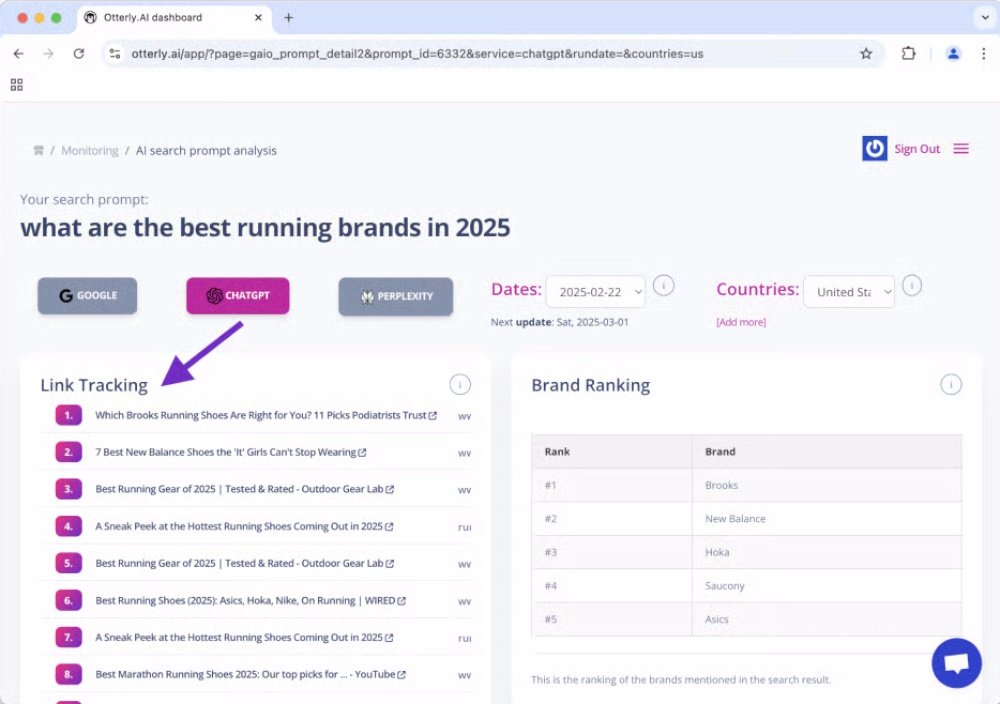
Task: Switch to the Google results tab
Action: pos(88,296)
